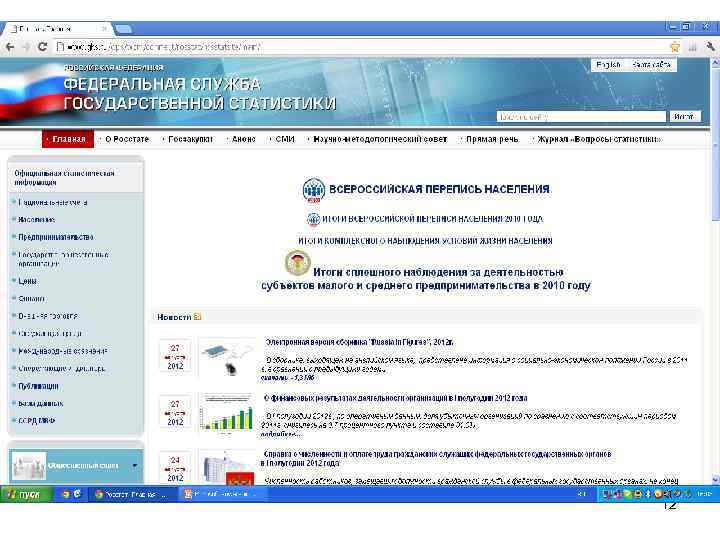Open Журнал «Вопросы статистики» menu item
This screenshot has width=720, height=540.
(599, 139)
